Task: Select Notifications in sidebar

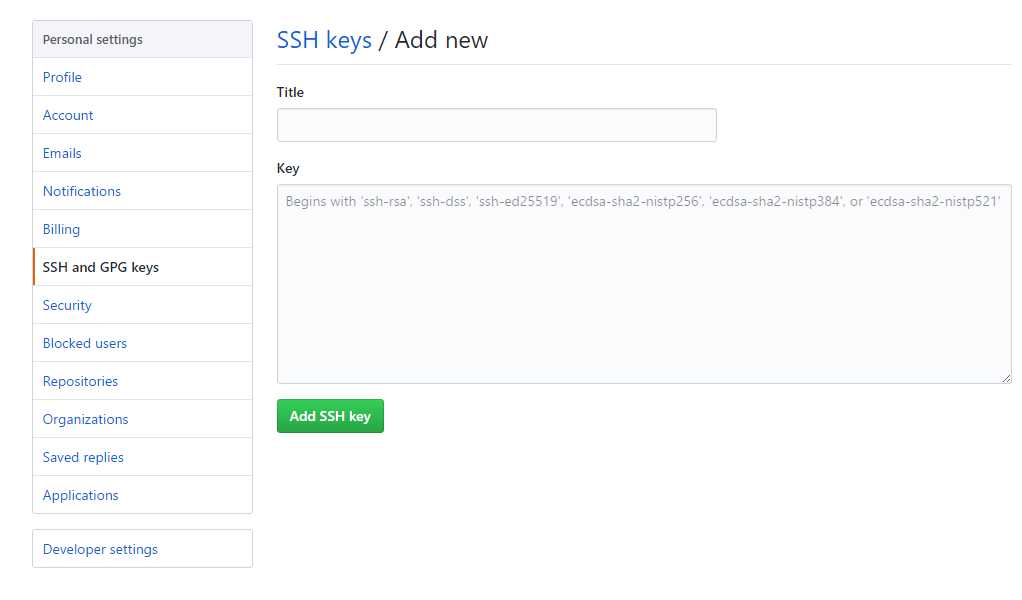Action: point(142,191)
